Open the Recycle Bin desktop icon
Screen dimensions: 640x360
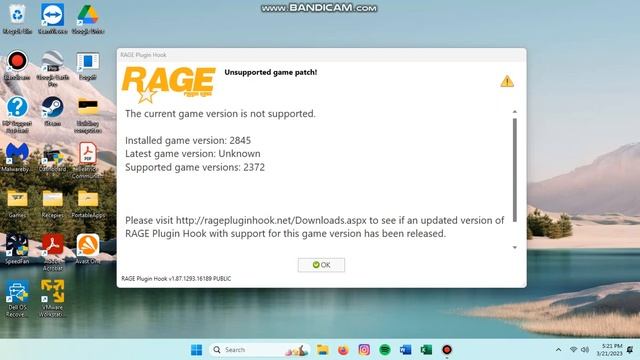click(x=17, y=19)
